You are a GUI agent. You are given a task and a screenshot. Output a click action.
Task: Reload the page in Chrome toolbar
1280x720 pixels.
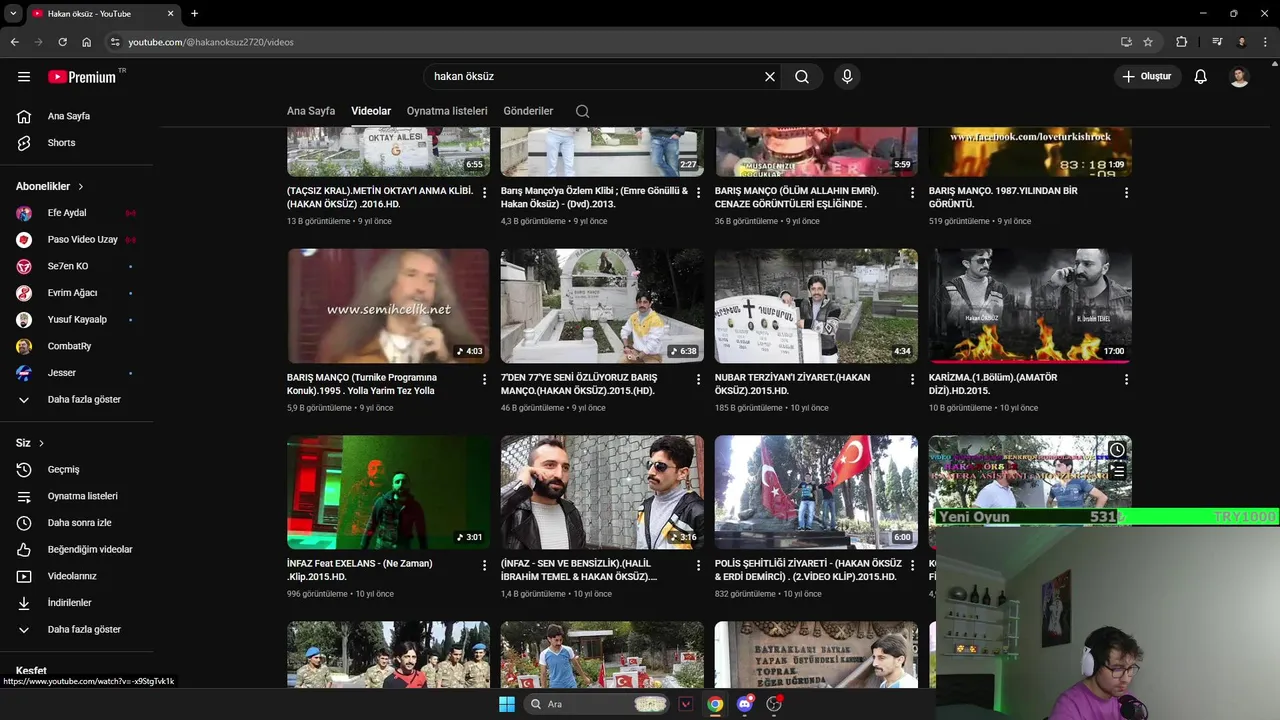click(x=62, y=42)
